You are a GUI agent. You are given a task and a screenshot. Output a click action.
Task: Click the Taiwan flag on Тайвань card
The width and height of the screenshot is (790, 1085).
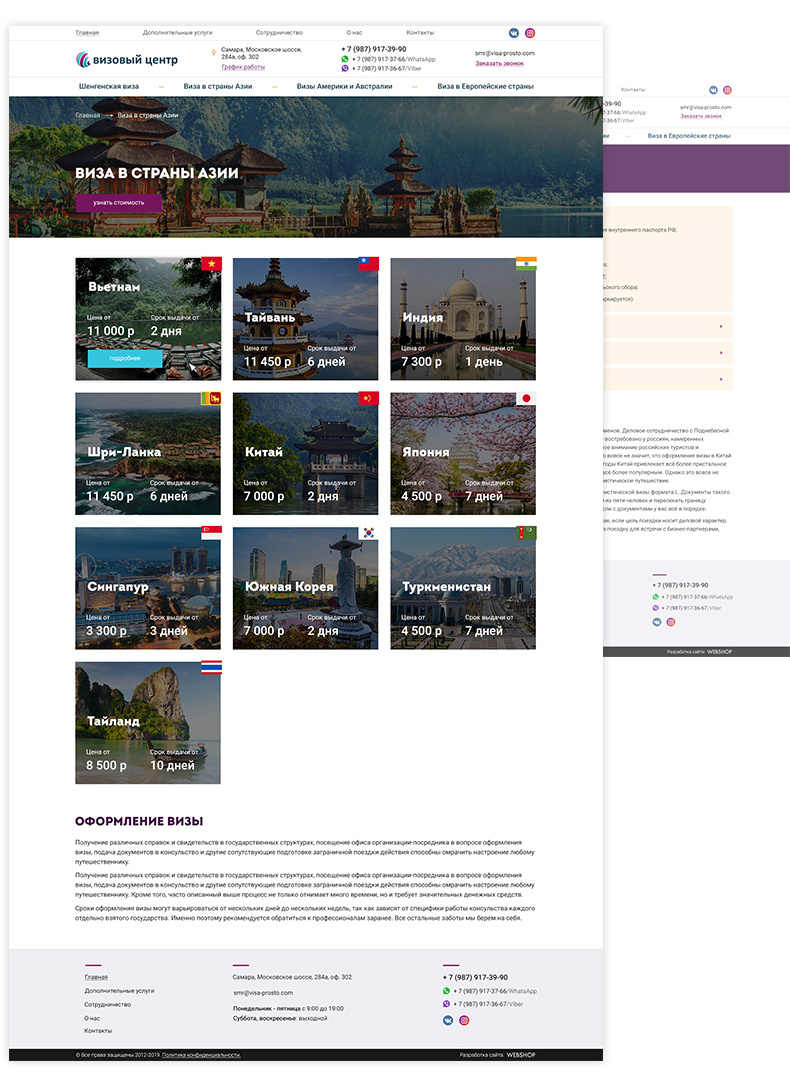(x=369, y=264)
